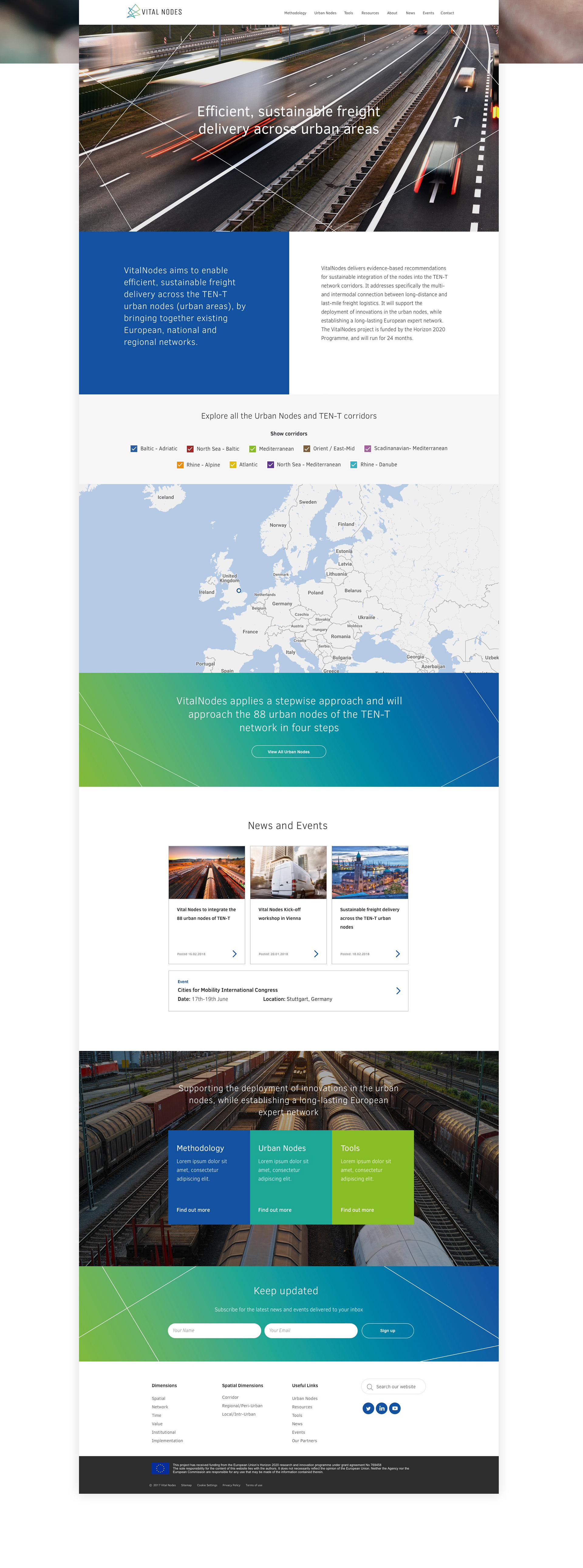Open arrow on '88 urban nodes' news card
The image size is (583, 1568).
(x=234, y=954)
